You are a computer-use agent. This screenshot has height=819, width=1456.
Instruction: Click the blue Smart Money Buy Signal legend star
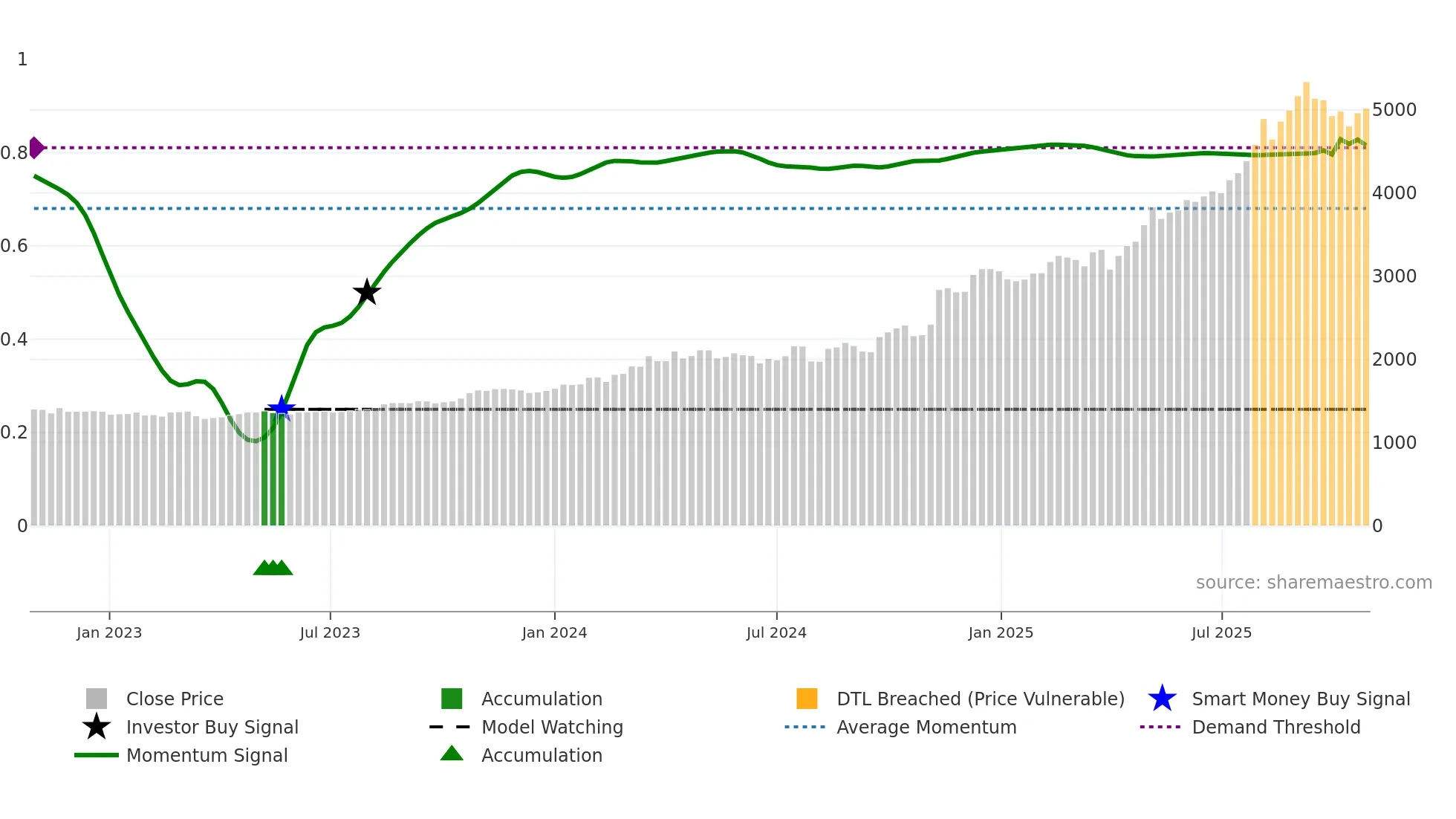pyautogui.click(x=1162, y=699)
